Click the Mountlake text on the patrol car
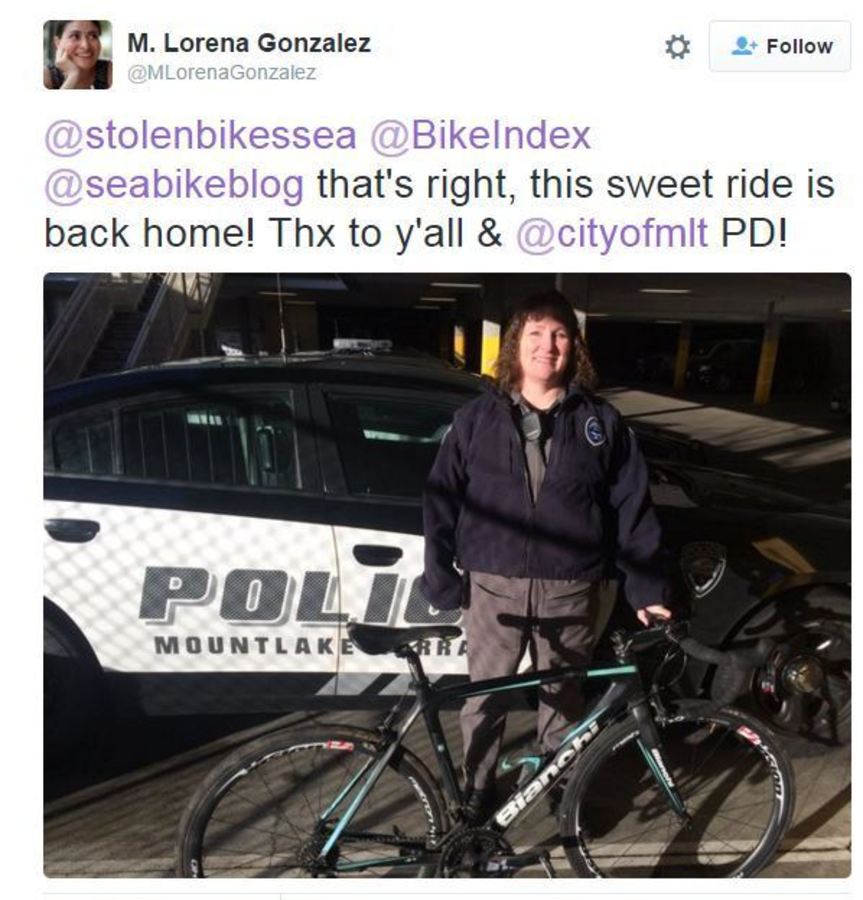The width and height of the screenshot is (863, 900). pyautogui.click(x=252, y=645)
